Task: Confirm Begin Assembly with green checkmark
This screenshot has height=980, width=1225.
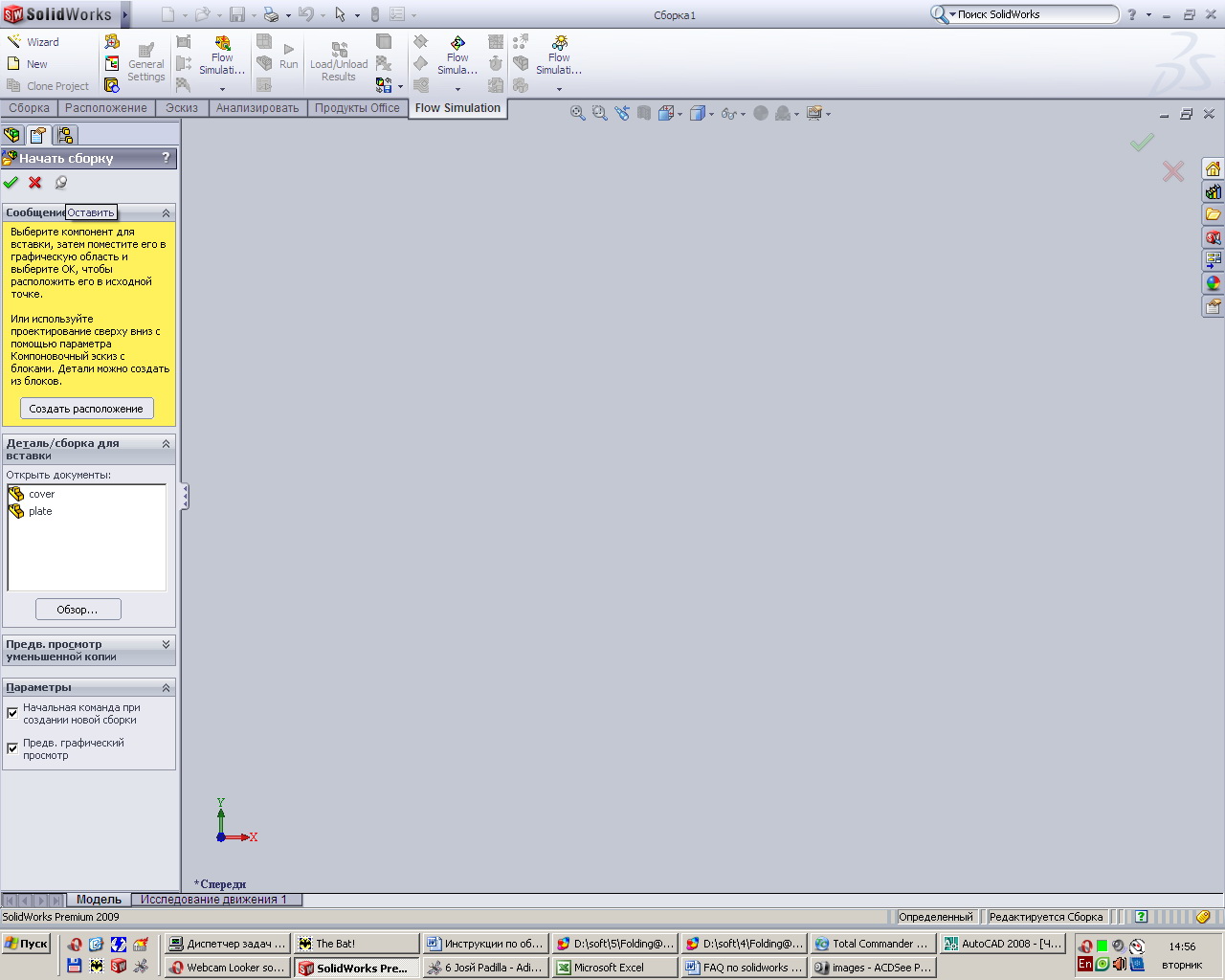Action: (x=11, y=182)
